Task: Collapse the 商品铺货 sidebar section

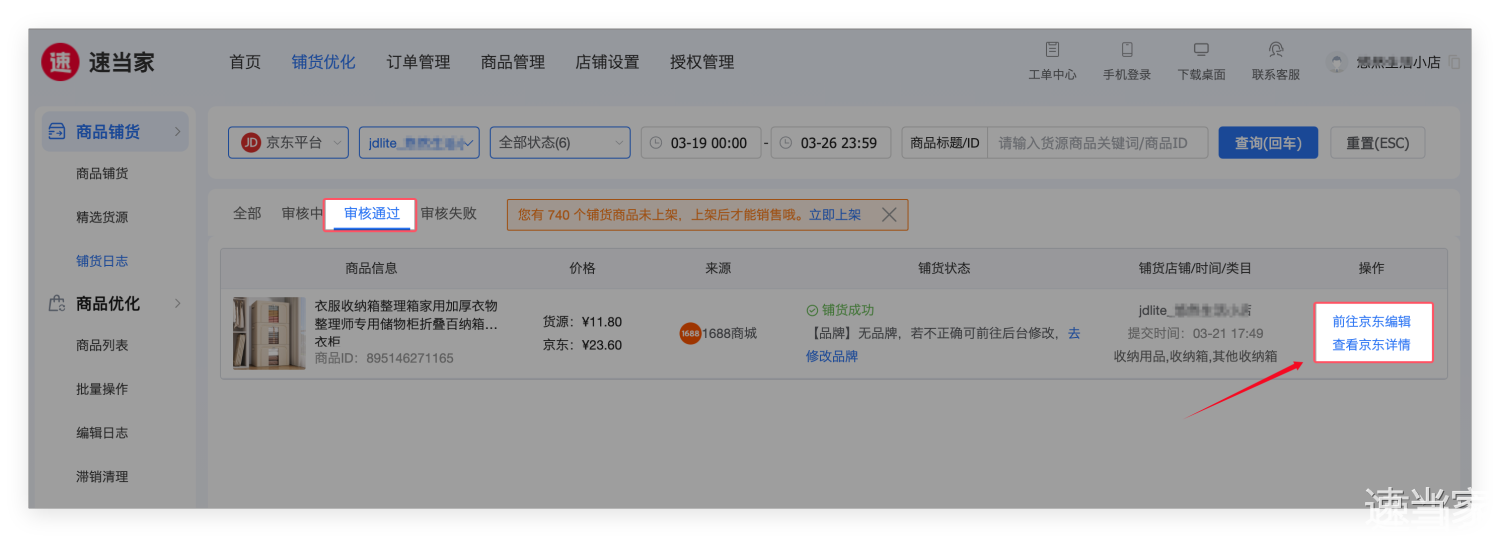Action: coord(177,132)
